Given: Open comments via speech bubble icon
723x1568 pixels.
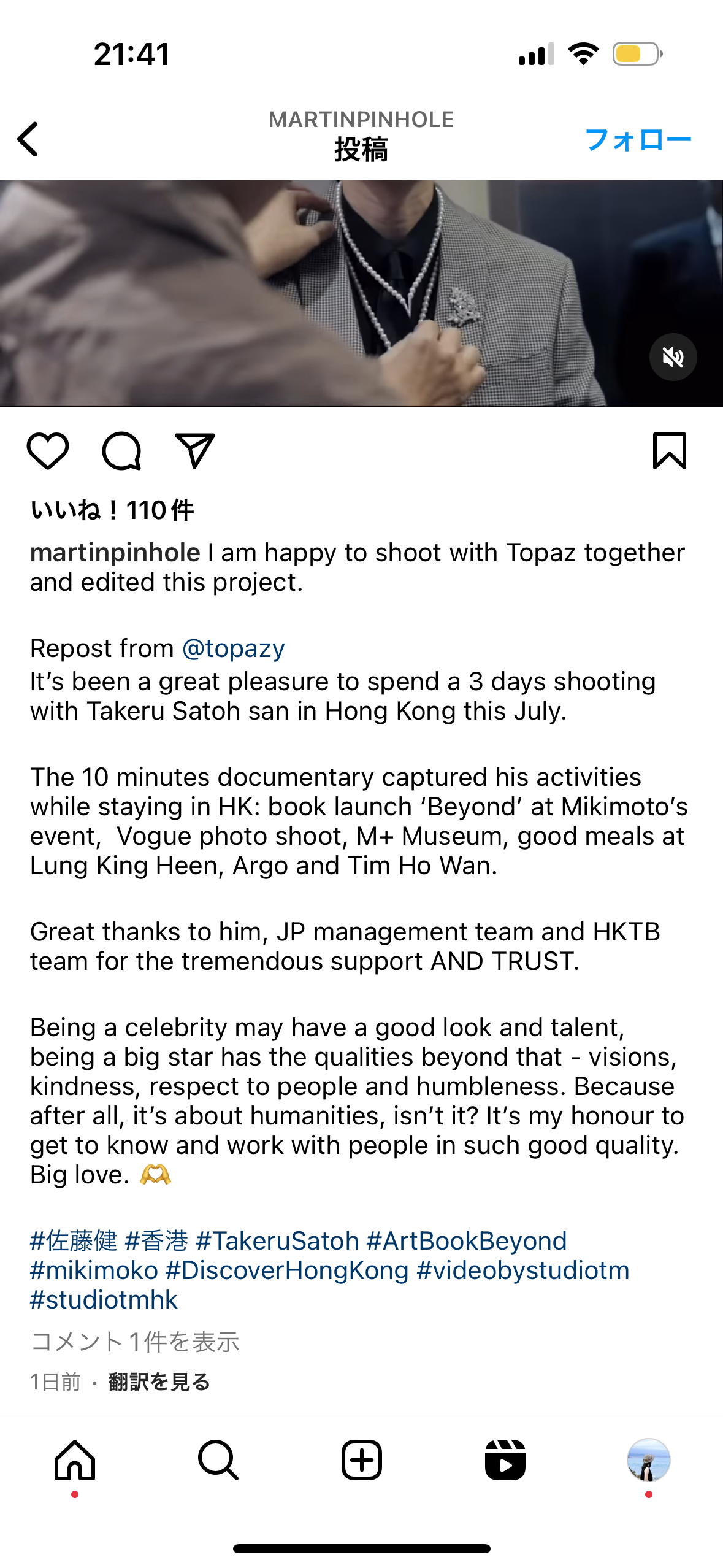Looking at the screenshot, I should (x=121, y=451).
